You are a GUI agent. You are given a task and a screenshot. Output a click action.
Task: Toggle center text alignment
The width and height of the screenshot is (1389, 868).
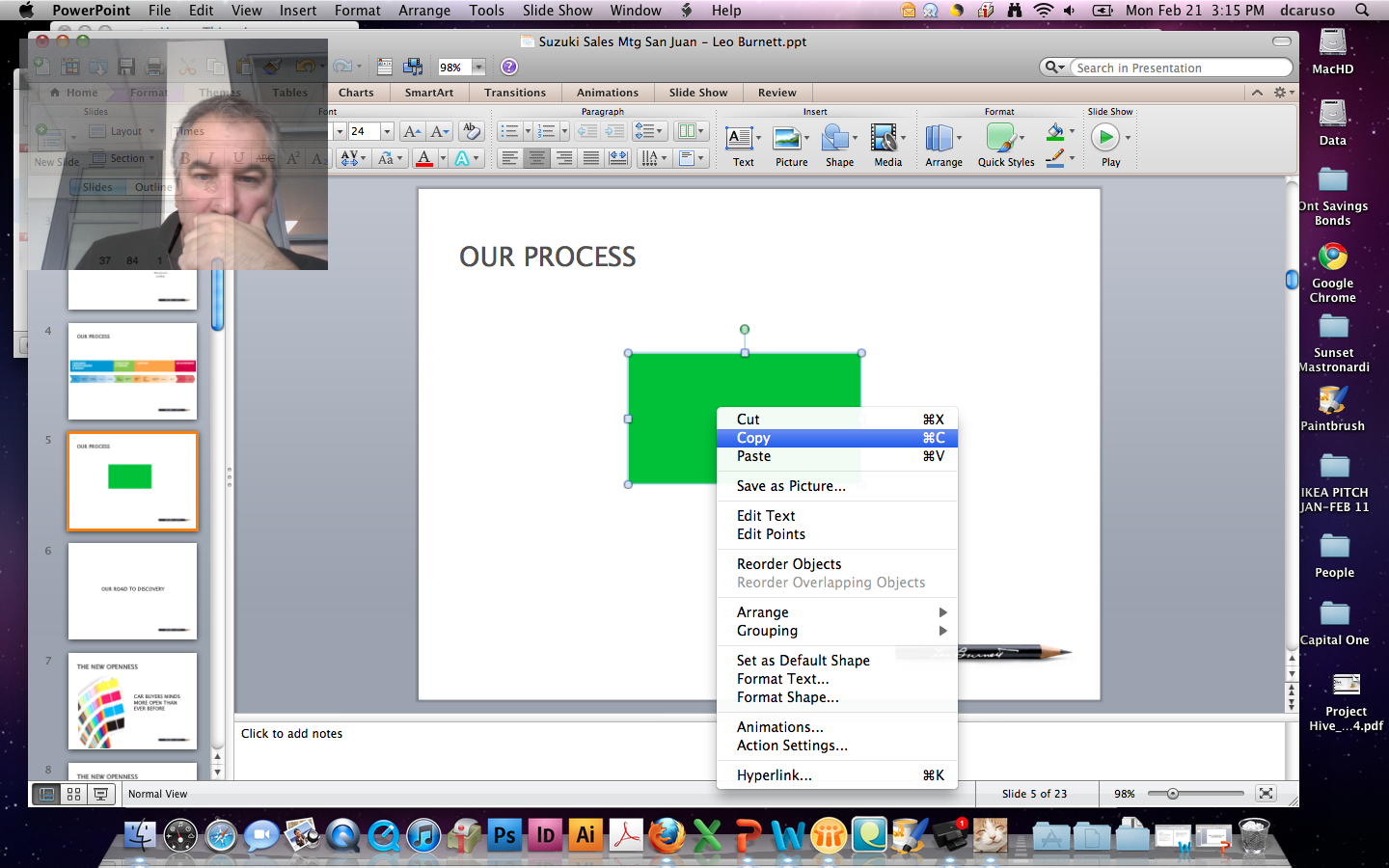537,158
